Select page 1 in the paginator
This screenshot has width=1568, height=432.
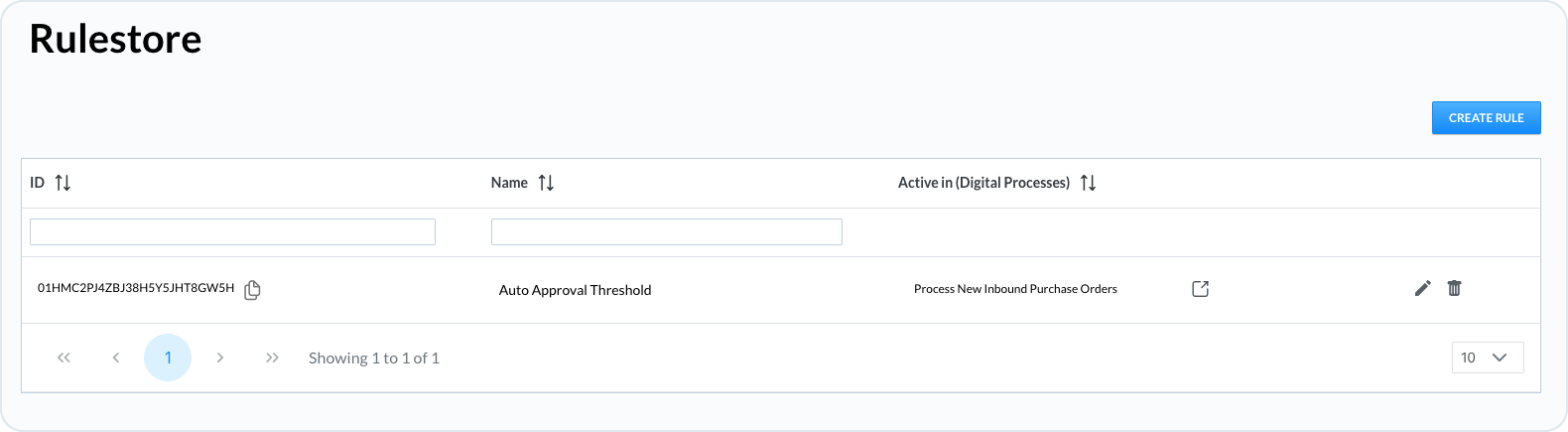[168, 358]
